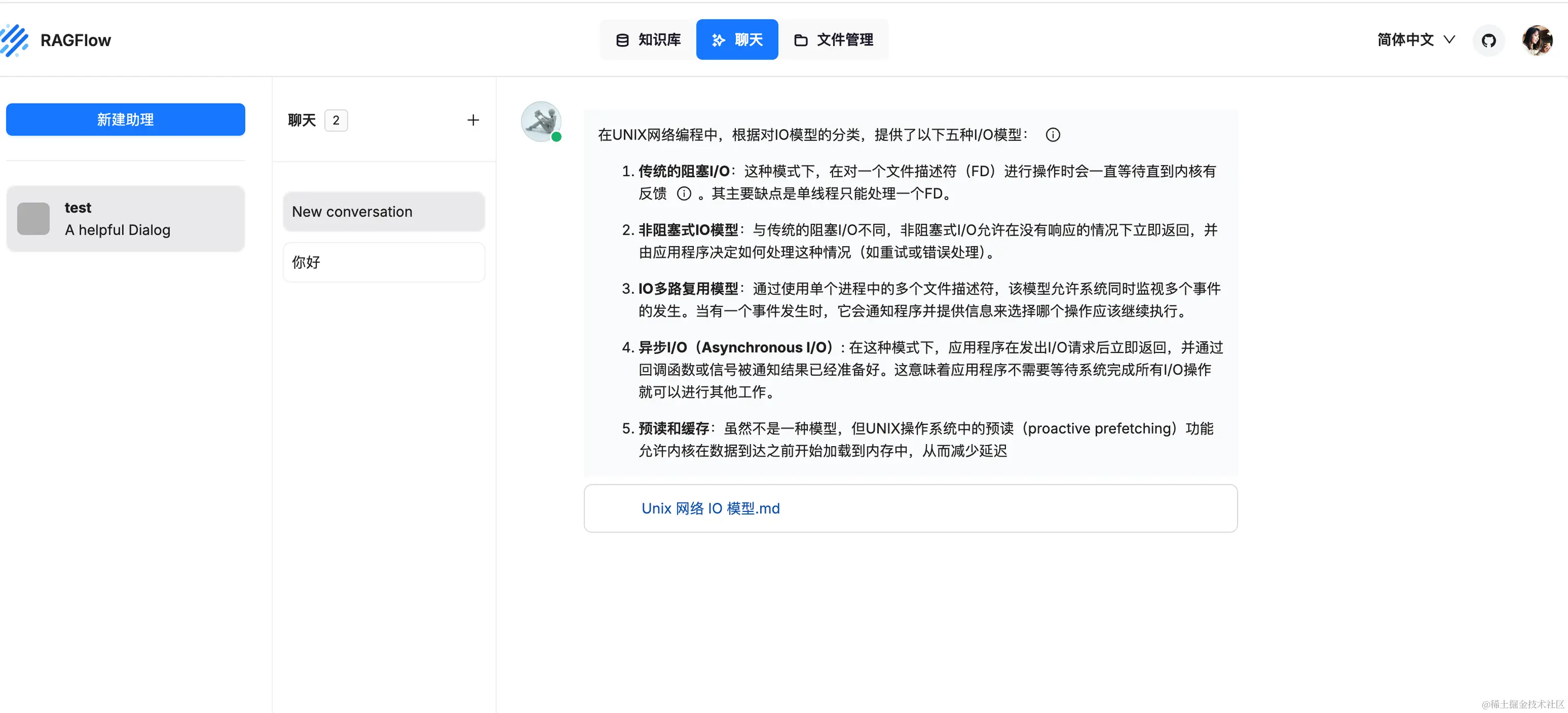Screen dimensions: 1568x713
Task: Switch to the 知识库 tab
Action: coord(648,40)
